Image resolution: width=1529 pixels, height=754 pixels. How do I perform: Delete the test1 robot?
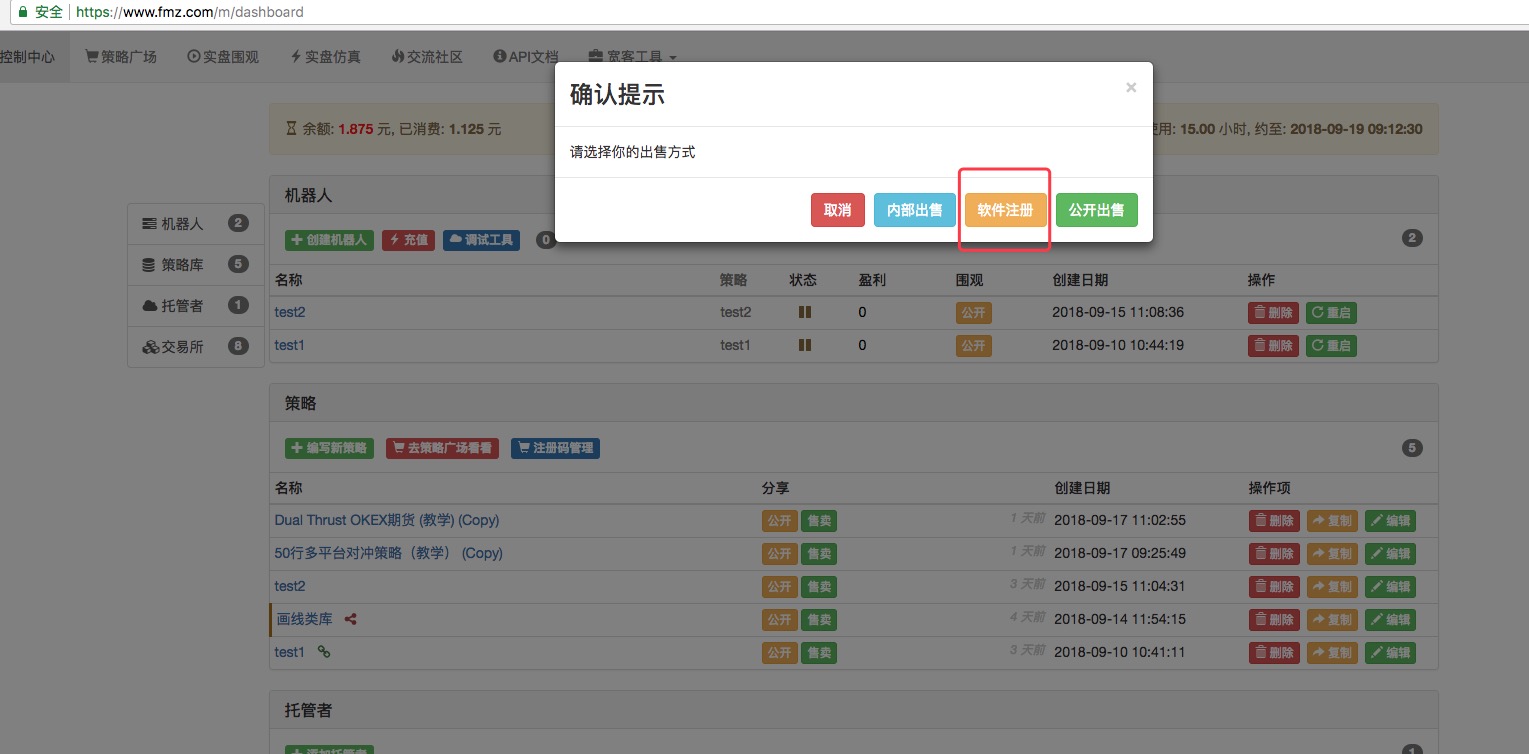pyautogui.click(x=1273, y=346)
